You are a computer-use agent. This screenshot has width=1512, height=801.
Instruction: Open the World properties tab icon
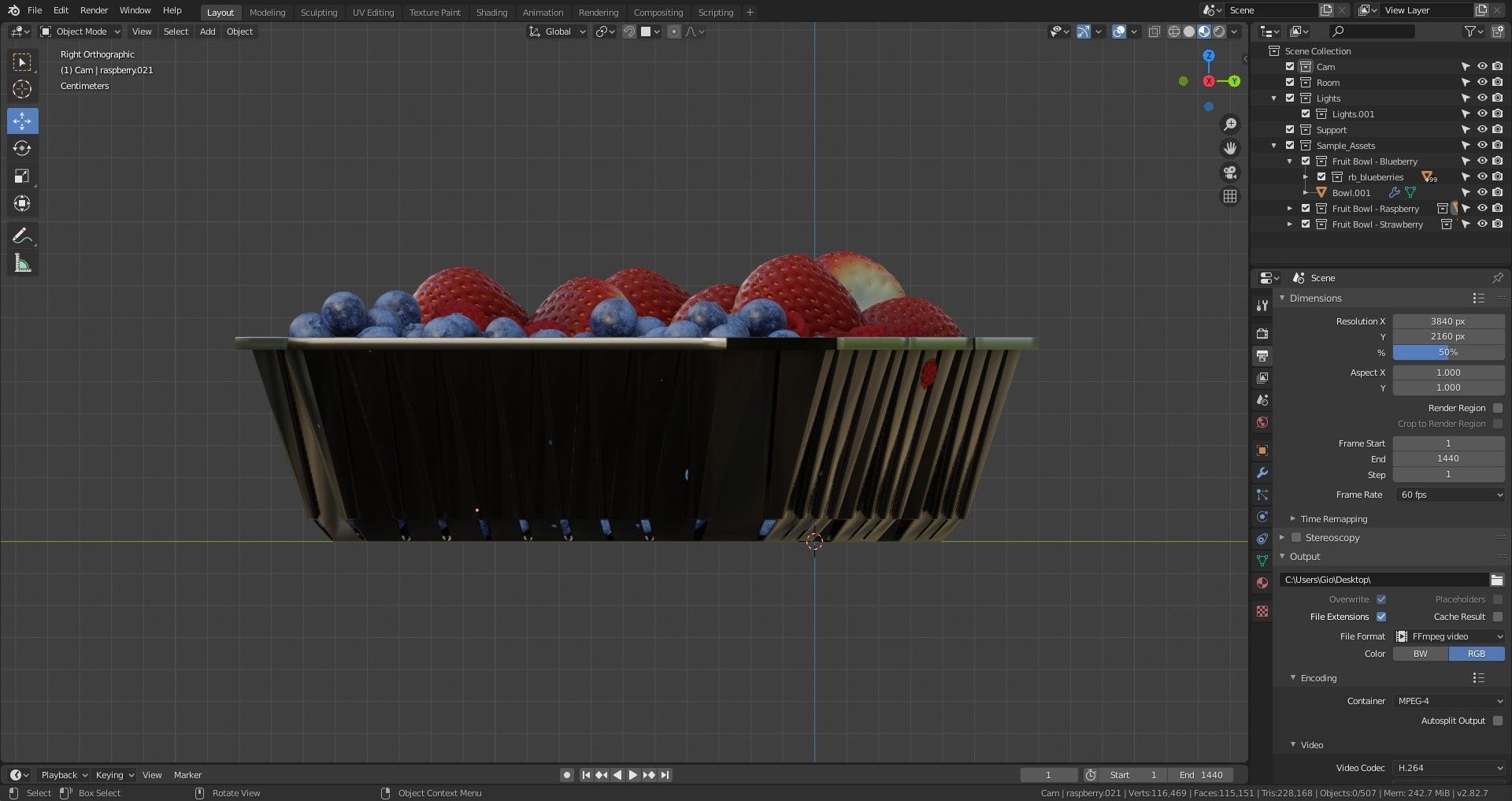pos(1262,422)
